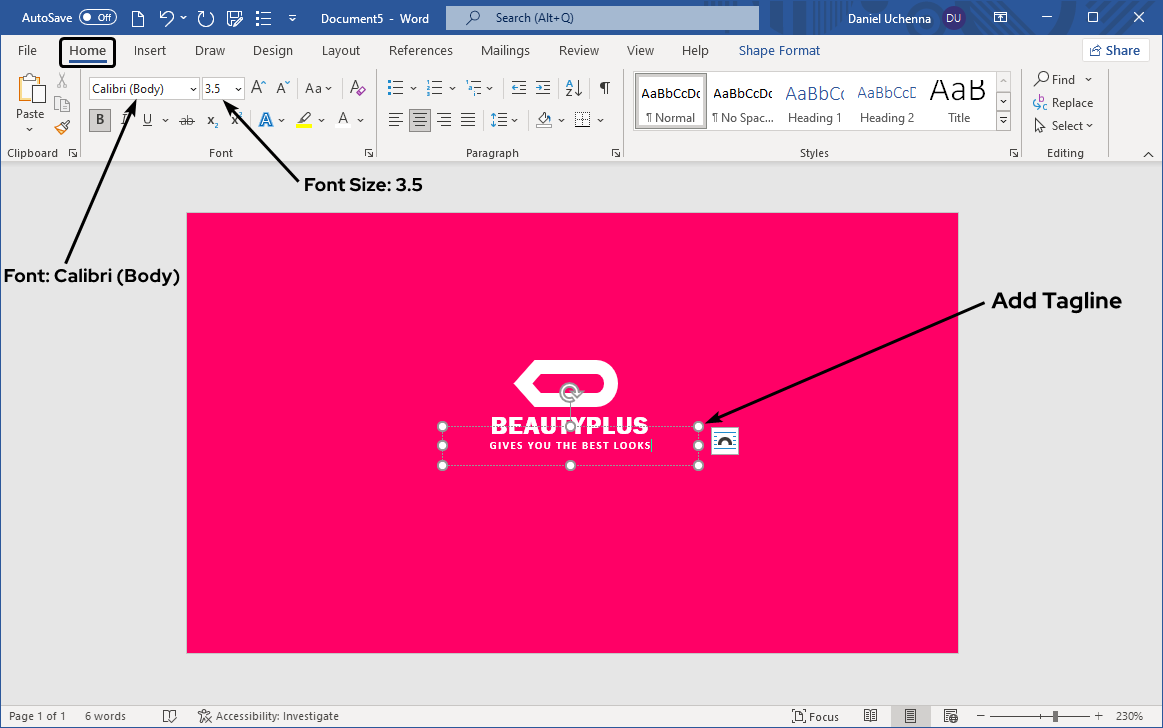This screenshot has width=1163, height=728.
Task: Apply bullet list formatting
Action: click(396, 88)
